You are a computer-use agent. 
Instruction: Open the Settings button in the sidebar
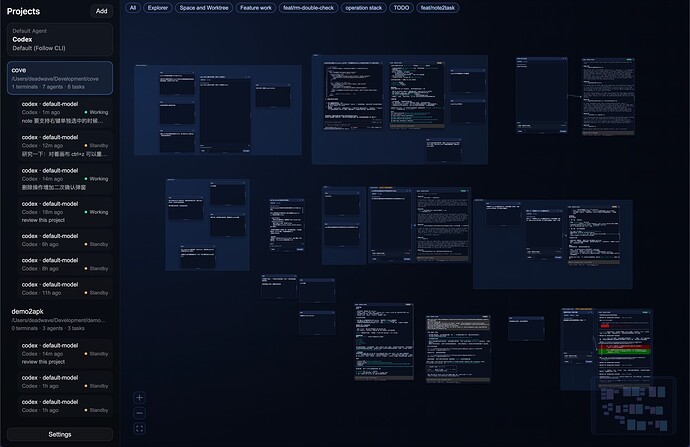coord(60,434)
